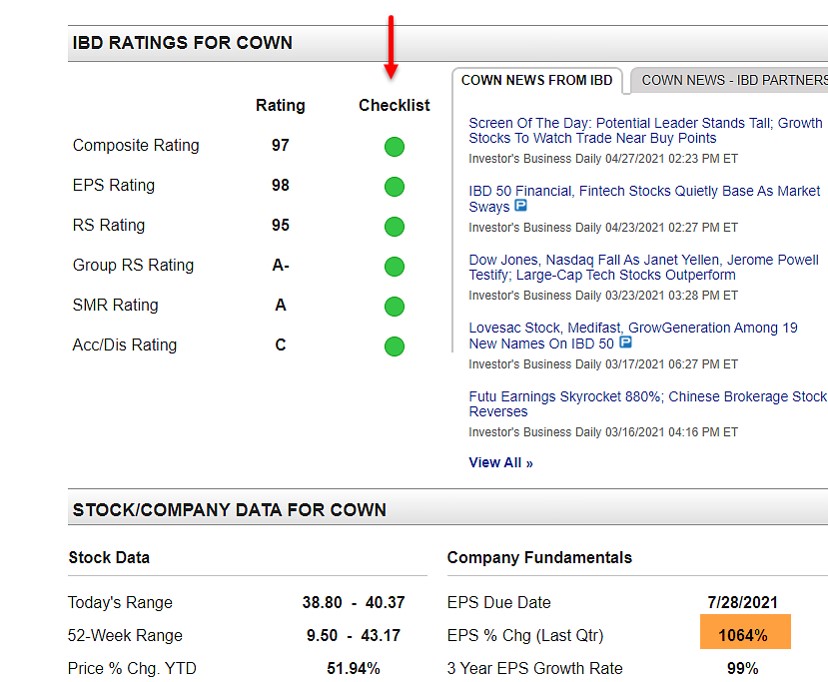
Task: Click View All news link
Action: (x=500, y=463)
